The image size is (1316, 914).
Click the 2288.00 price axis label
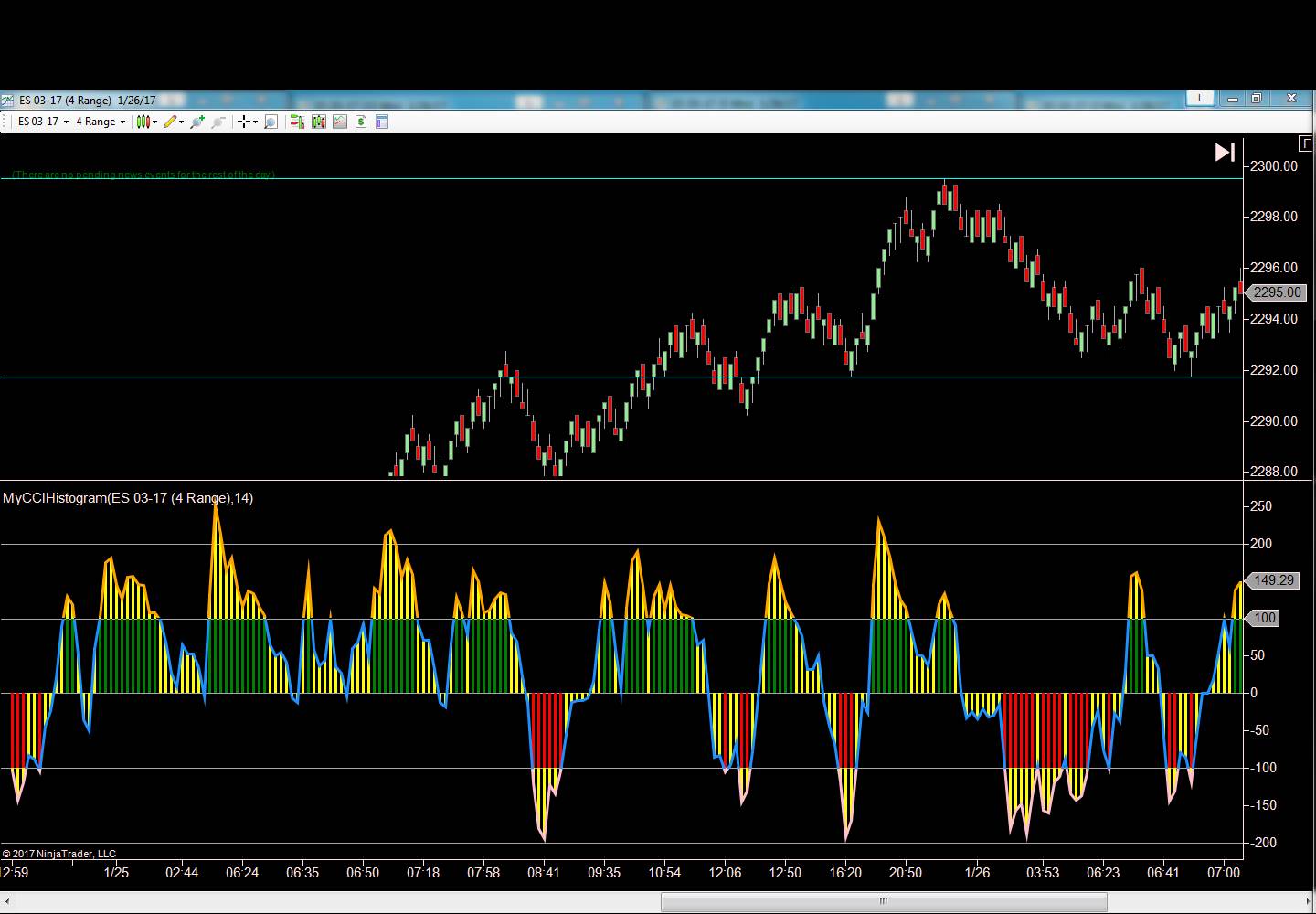coord(1274,472)
